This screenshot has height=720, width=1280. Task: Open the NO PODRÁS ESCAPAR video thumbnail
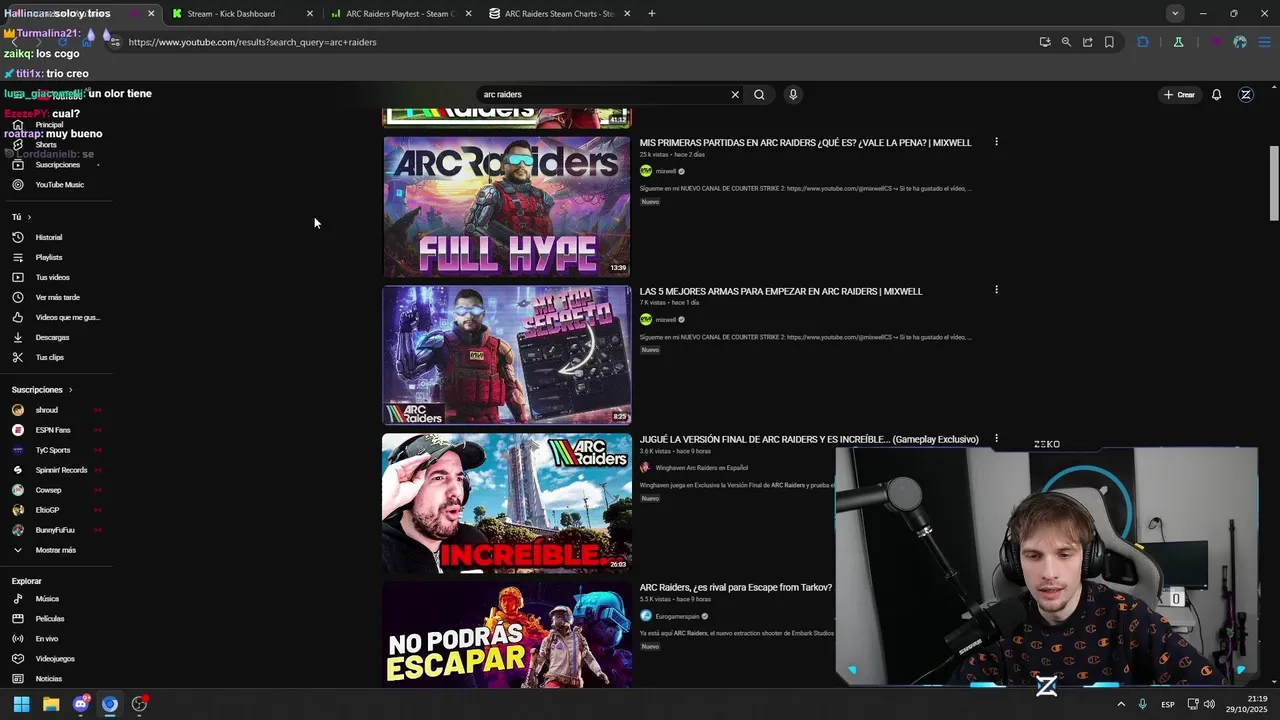coord(507,635)
